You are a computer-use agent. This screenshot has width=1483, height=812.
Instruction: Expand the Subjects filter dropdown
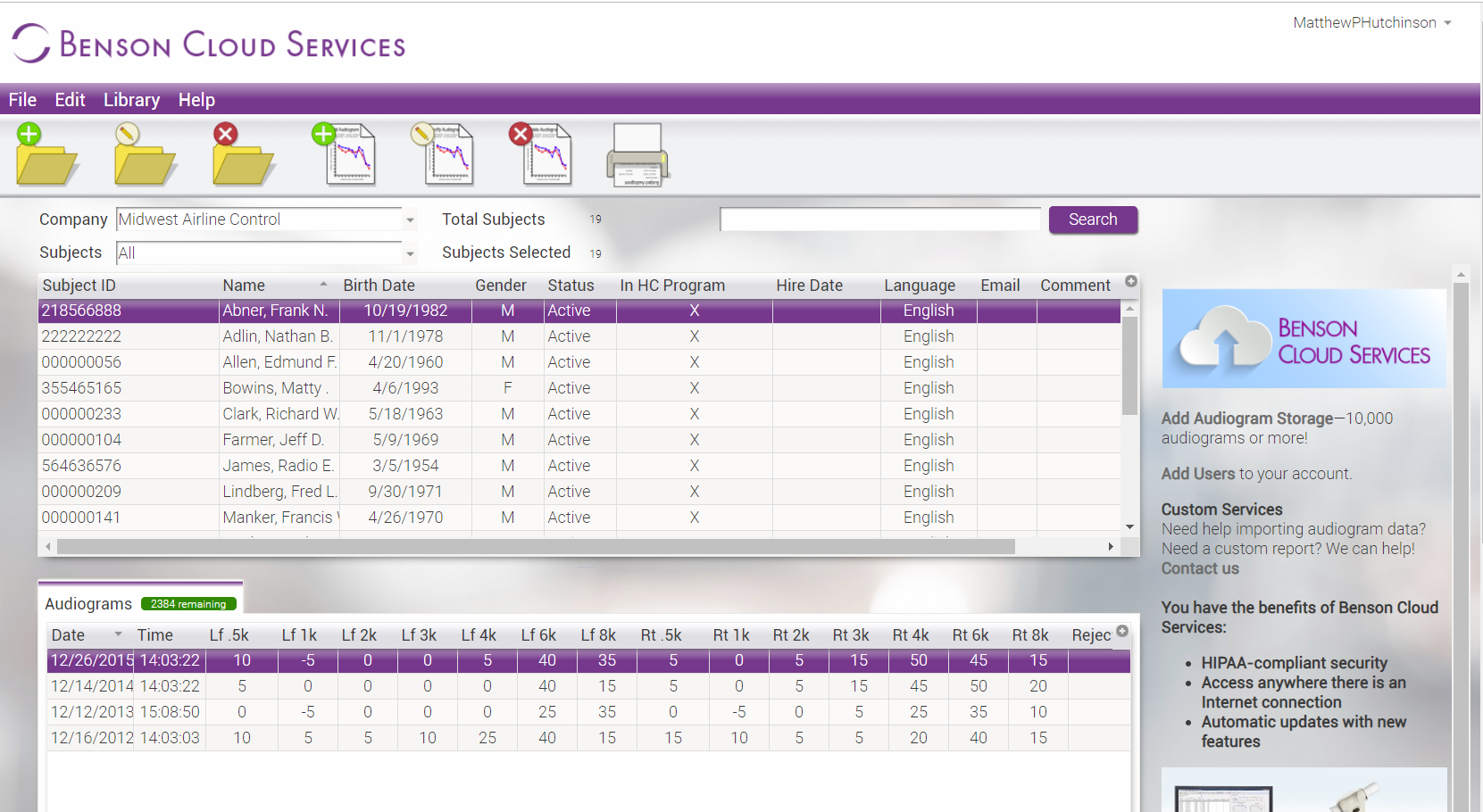click(x=410, y=253)
